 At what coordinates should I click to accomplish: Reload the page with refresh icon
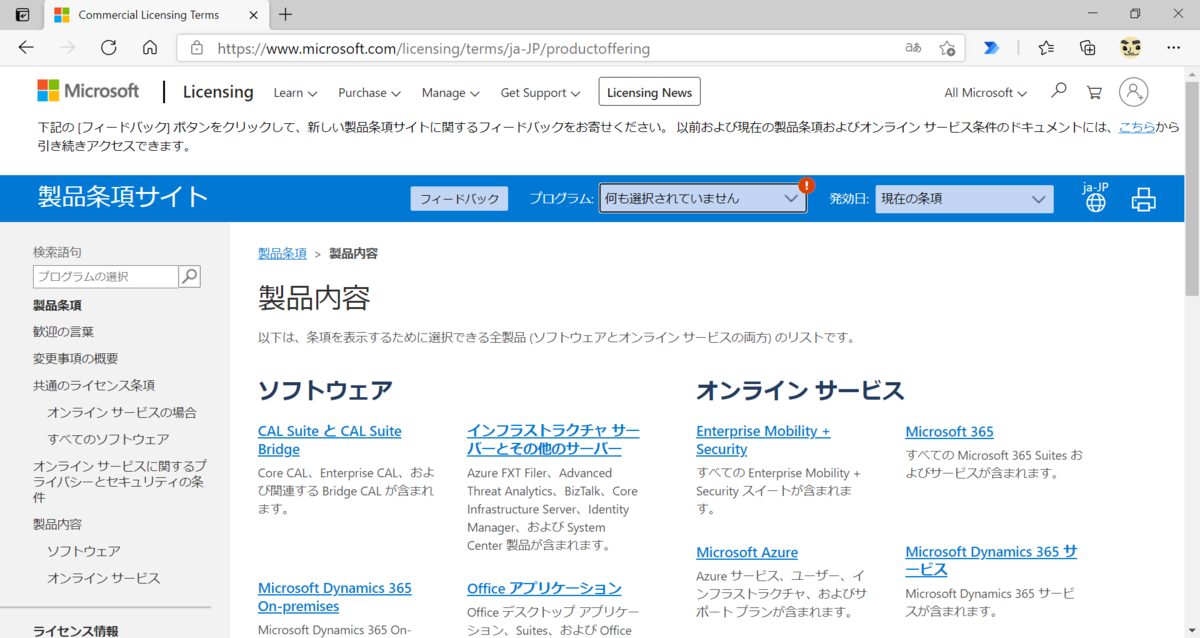(109, 47)
